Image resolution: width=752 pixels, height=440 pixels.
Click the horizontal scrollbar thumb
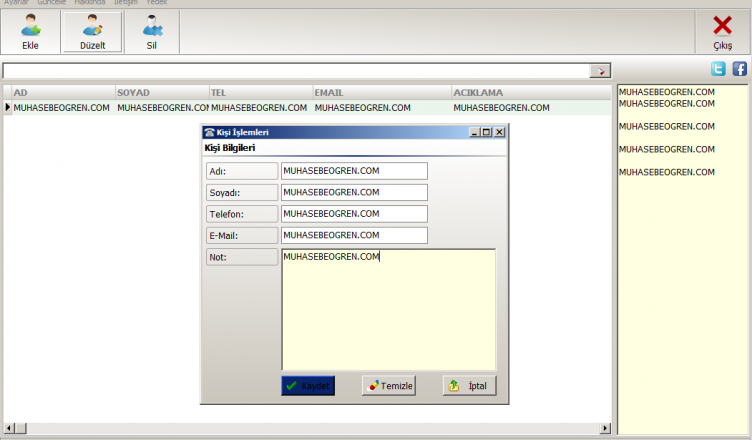tap(21, 428)
